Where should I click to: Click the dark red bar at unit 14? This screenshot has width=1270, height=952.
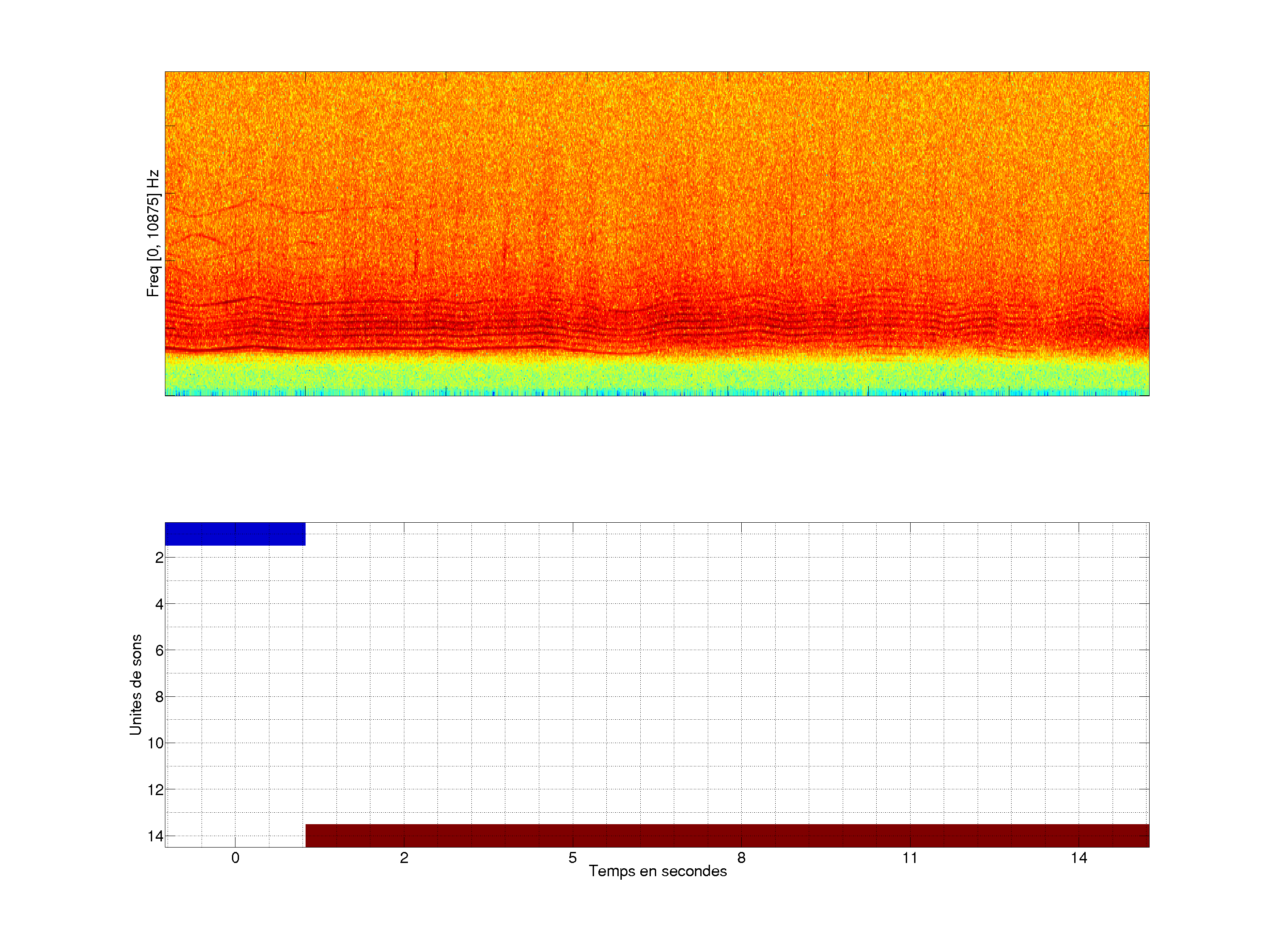727,836
